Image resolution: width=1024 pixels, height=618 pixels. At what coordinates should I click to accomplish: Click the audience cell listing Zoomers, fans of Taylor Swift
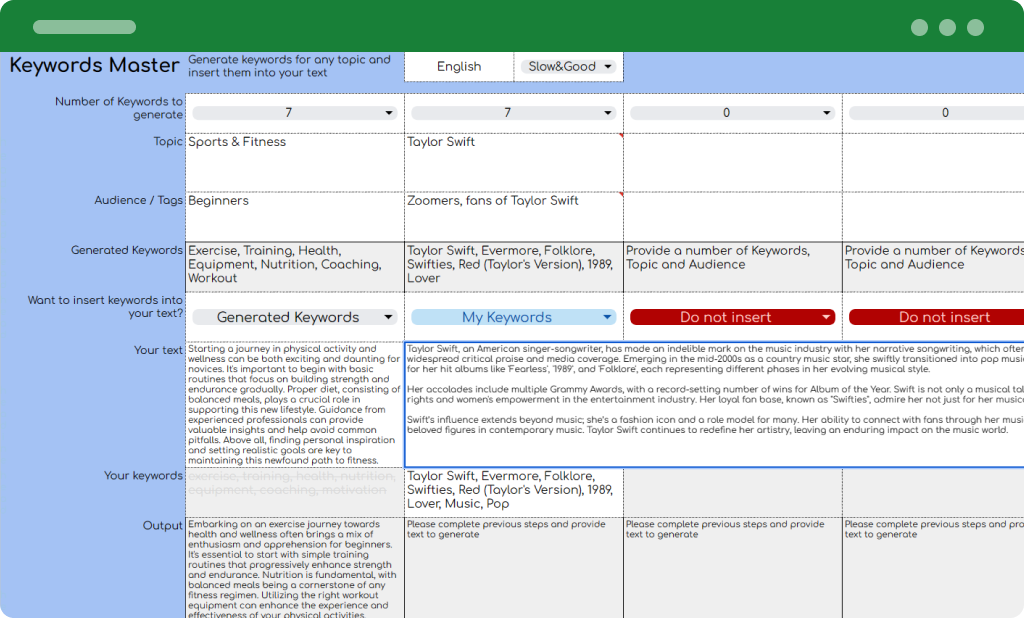tap(512, 213)
